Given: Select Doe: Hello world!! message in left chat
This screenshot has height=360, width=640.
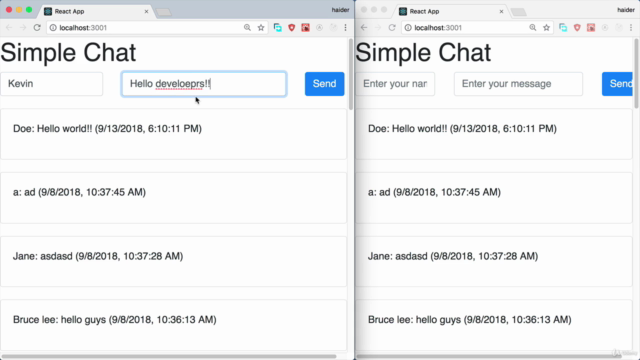Looking at the screenshot, I should (173, 134).
